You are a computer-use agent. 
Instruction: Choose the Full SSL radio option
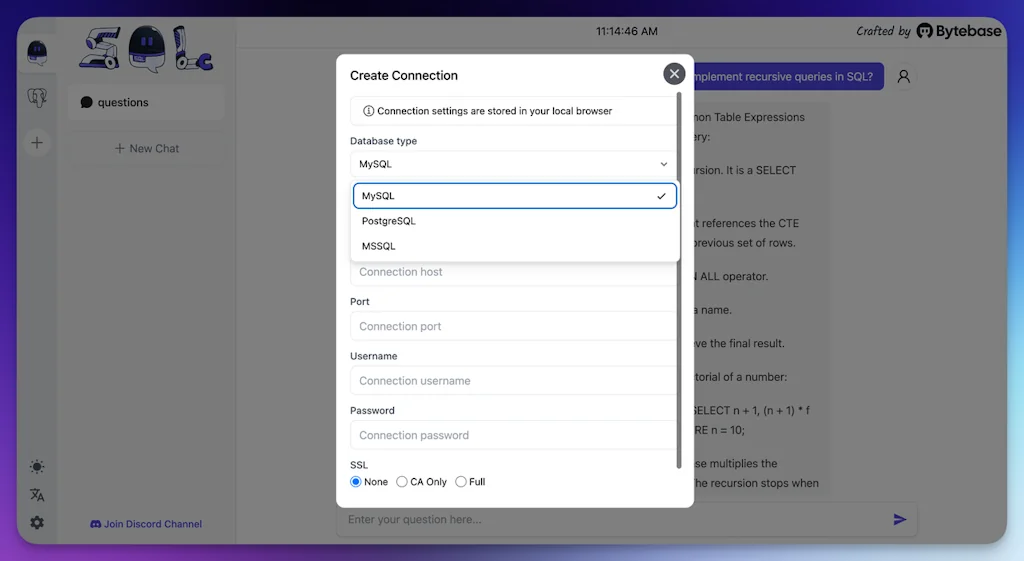pyautogui.click(x=461, y=482)
